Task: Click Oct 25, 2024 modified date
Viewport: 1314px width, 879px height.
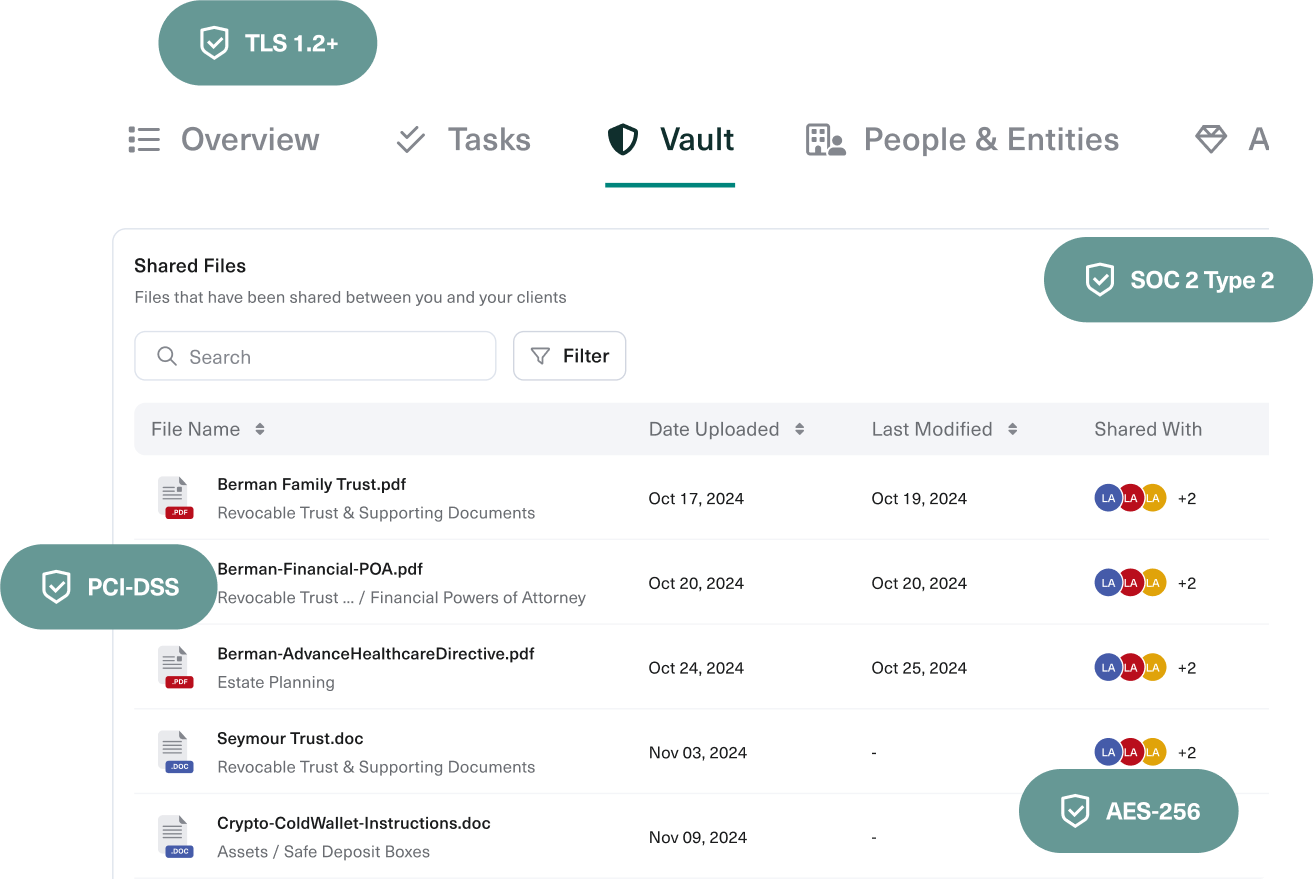Action: pyautogui.click(x=919, y=668)
